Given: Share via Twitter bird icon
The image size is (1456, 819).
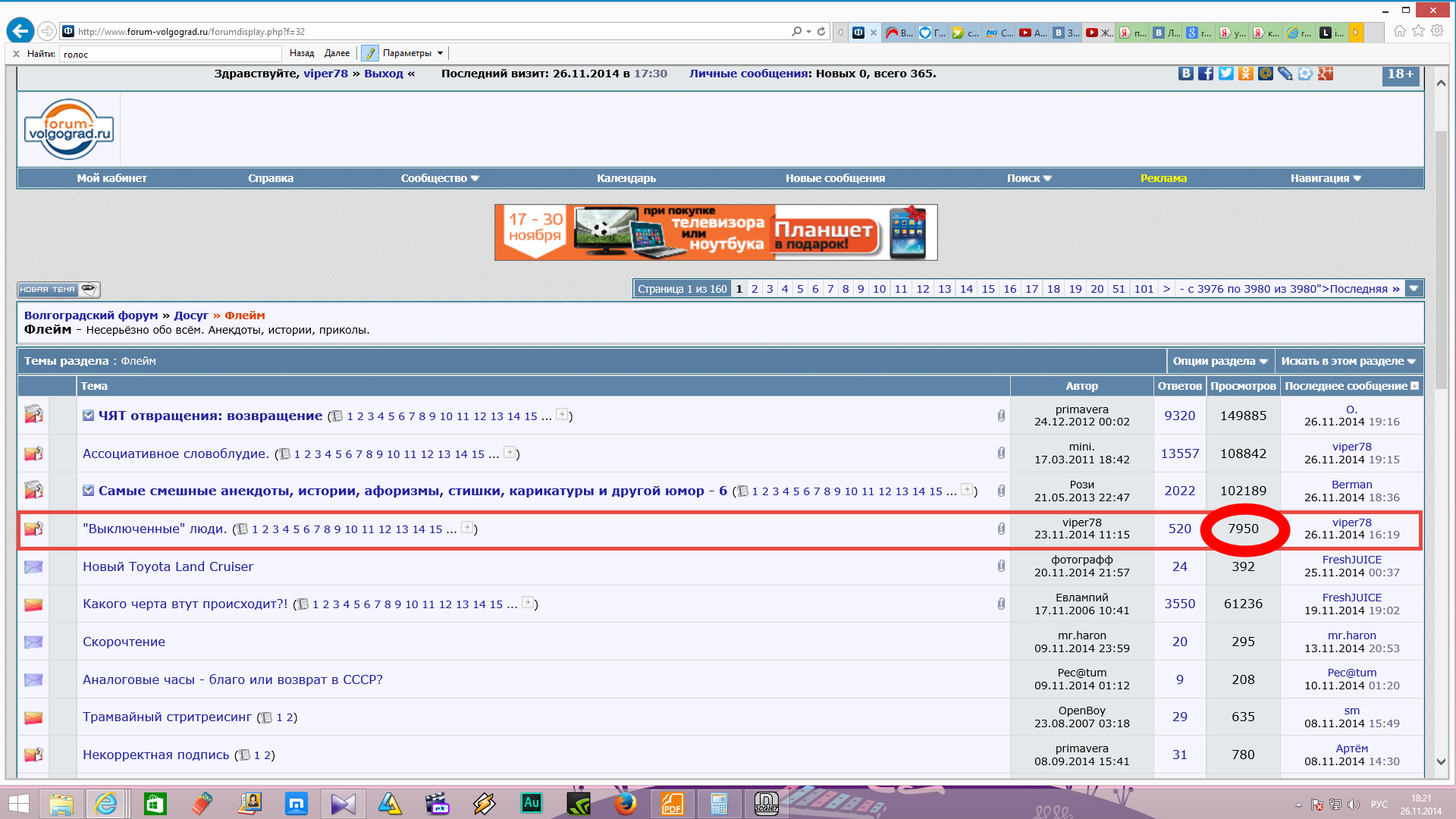Looking at the screenshot, I should pyautogui.click(x=1225, y=74).
